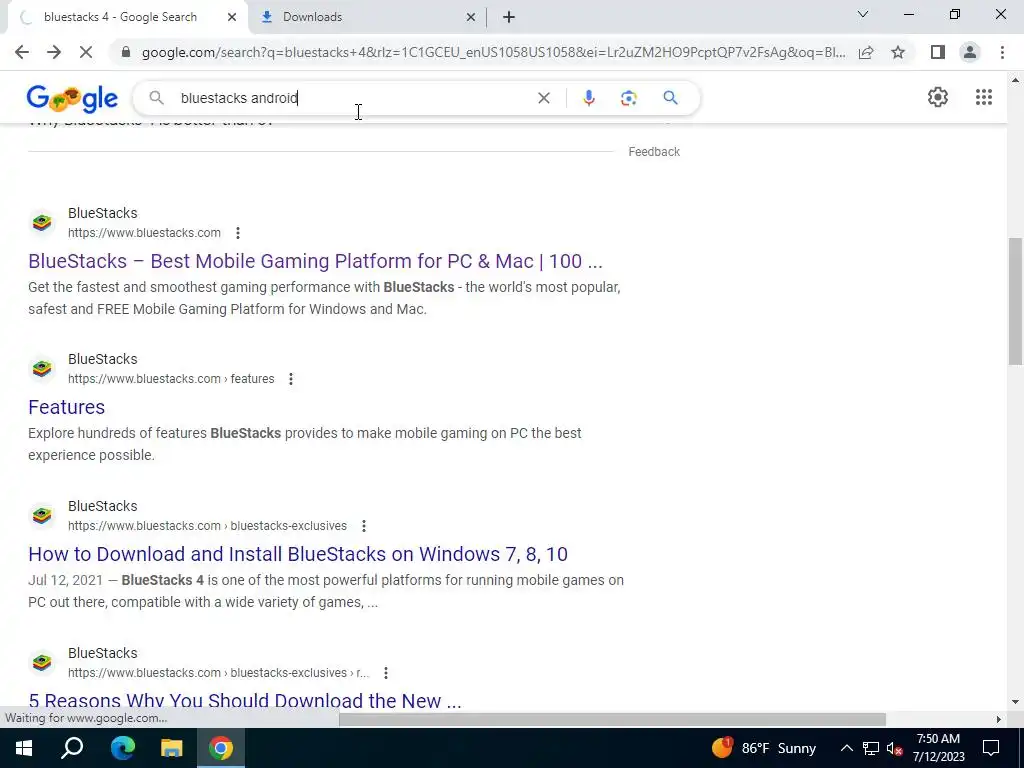Open a new browser tab

pos(509,17)
